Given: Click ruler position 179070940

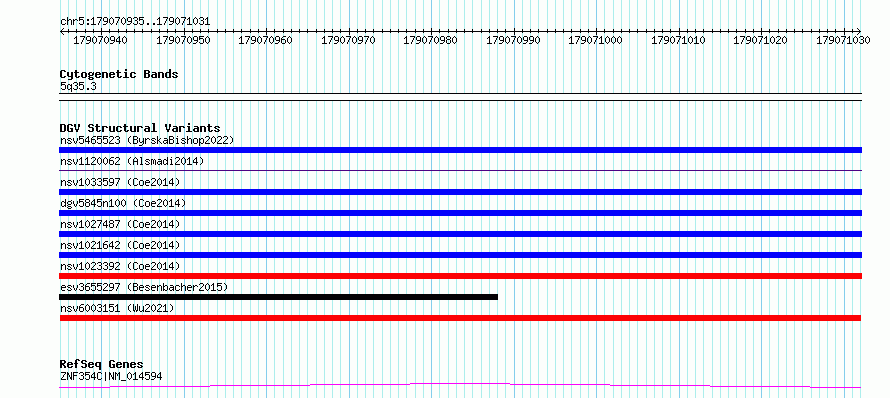Looking at the screenshot, I should (101, 40).
